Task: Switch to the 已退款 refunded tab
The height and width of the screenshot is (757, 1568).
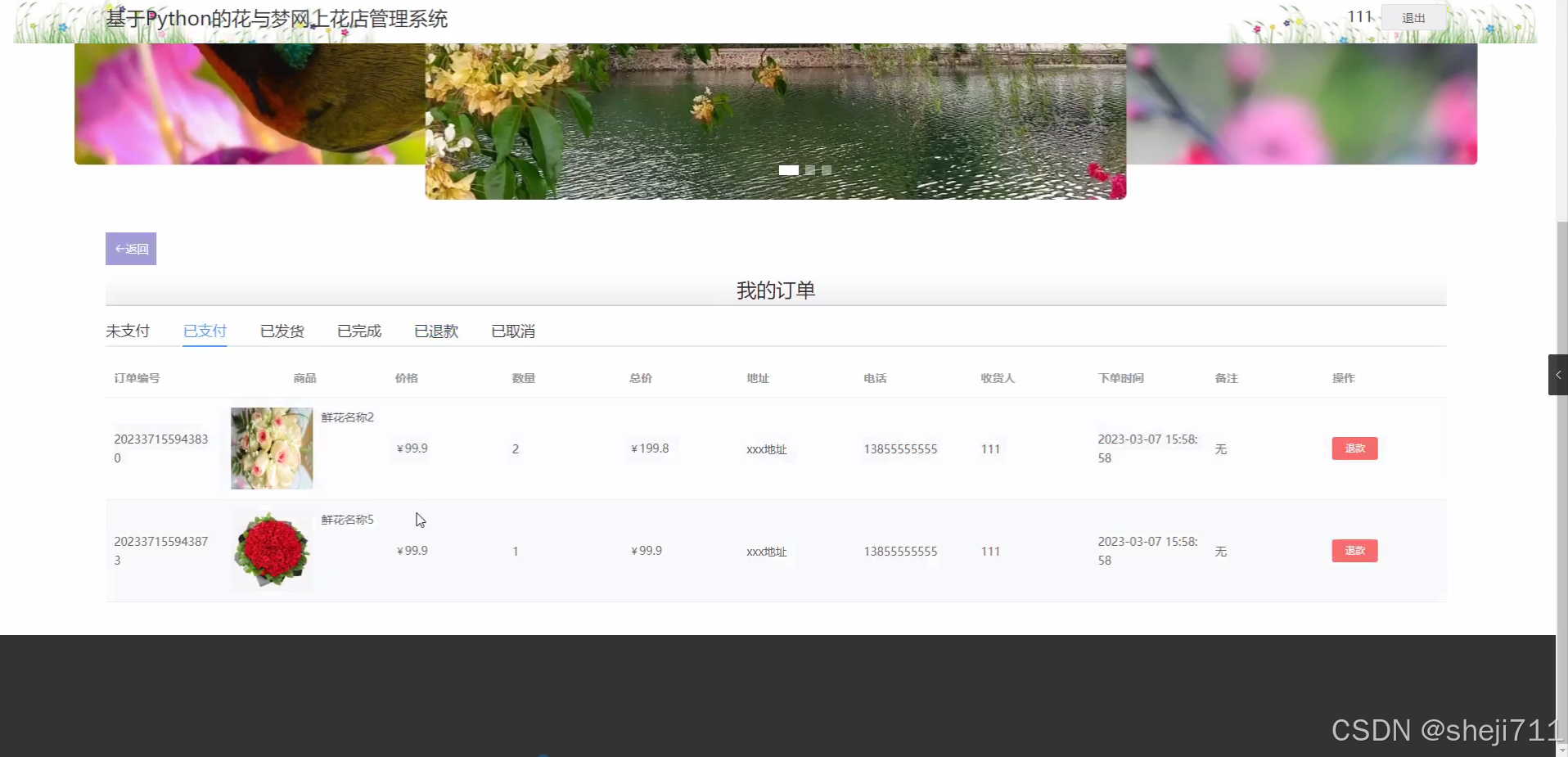Action: coord(435,331)
